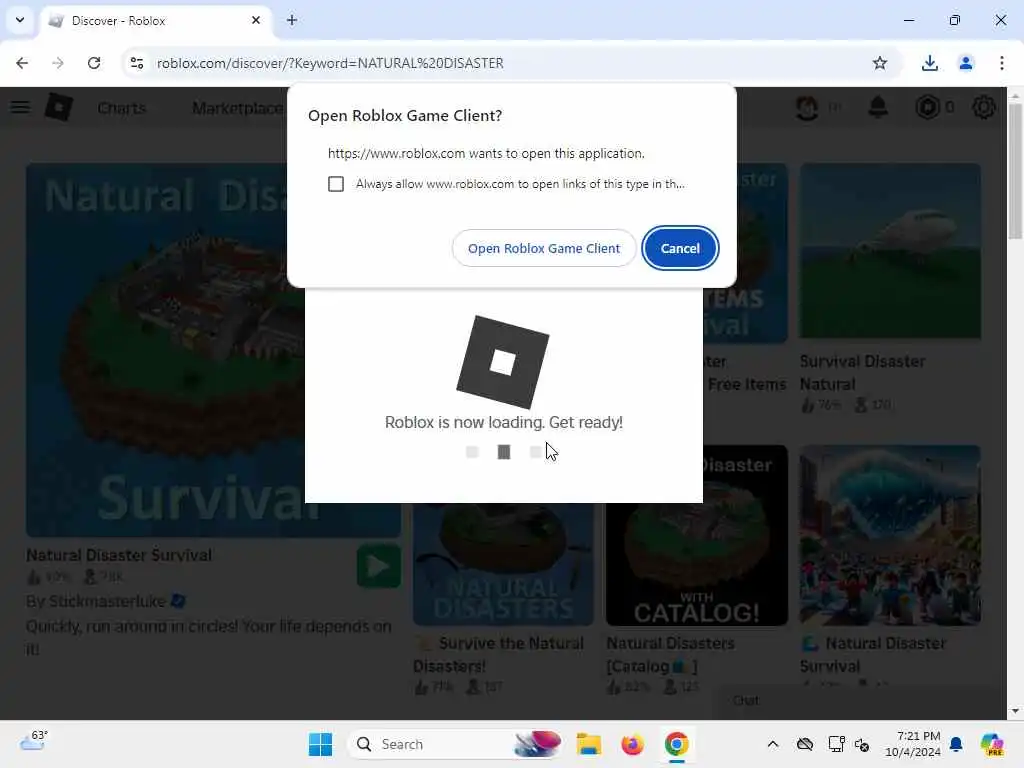Image resolution: width=1024 pixels, height=768 pixels.
Task: Click the green play button for Natural Disaster Survival
Action: [379, 566]
